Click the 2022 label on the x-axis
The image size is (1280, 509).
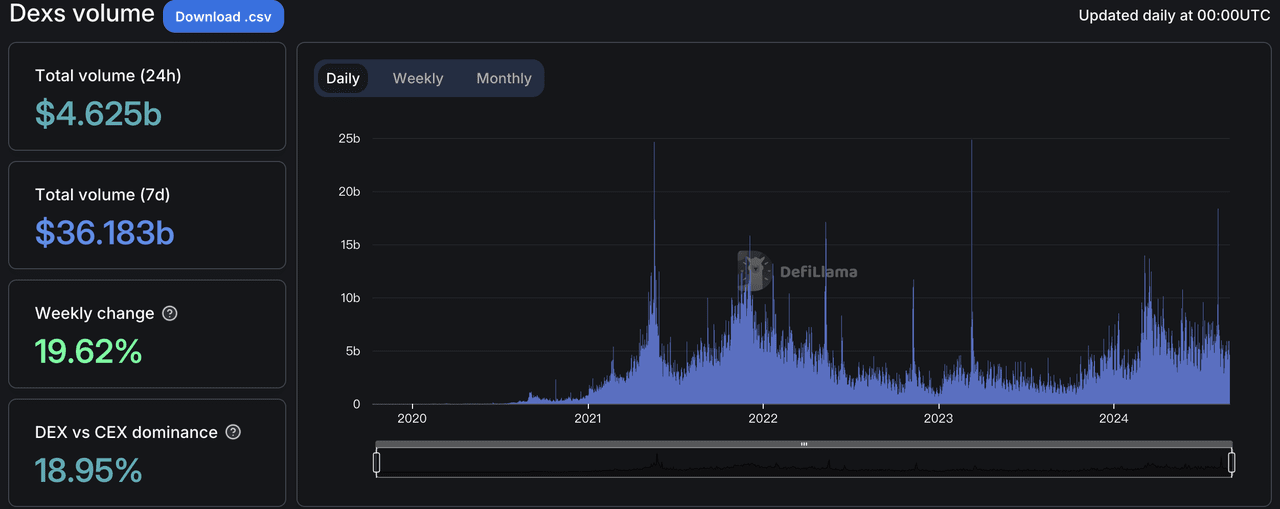tap(763, 419)
